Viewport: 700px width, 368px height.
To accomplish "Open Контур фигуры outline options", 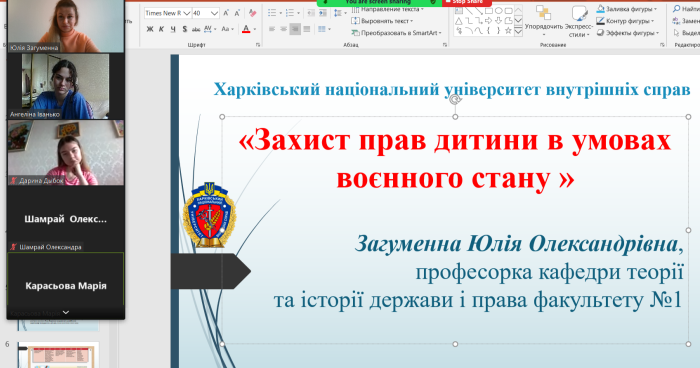I will tap(626, 21).
